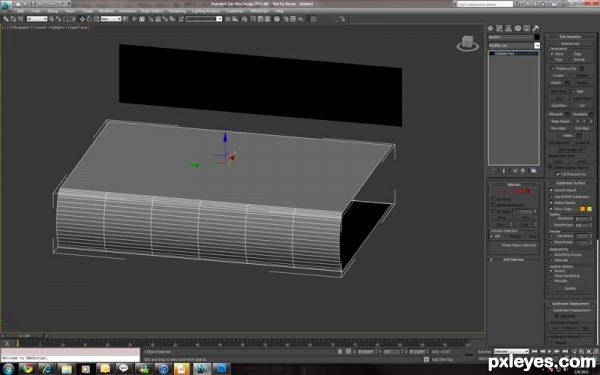Open the Help menu
Viewport: 600px width, 375px height.
(279, 11)
